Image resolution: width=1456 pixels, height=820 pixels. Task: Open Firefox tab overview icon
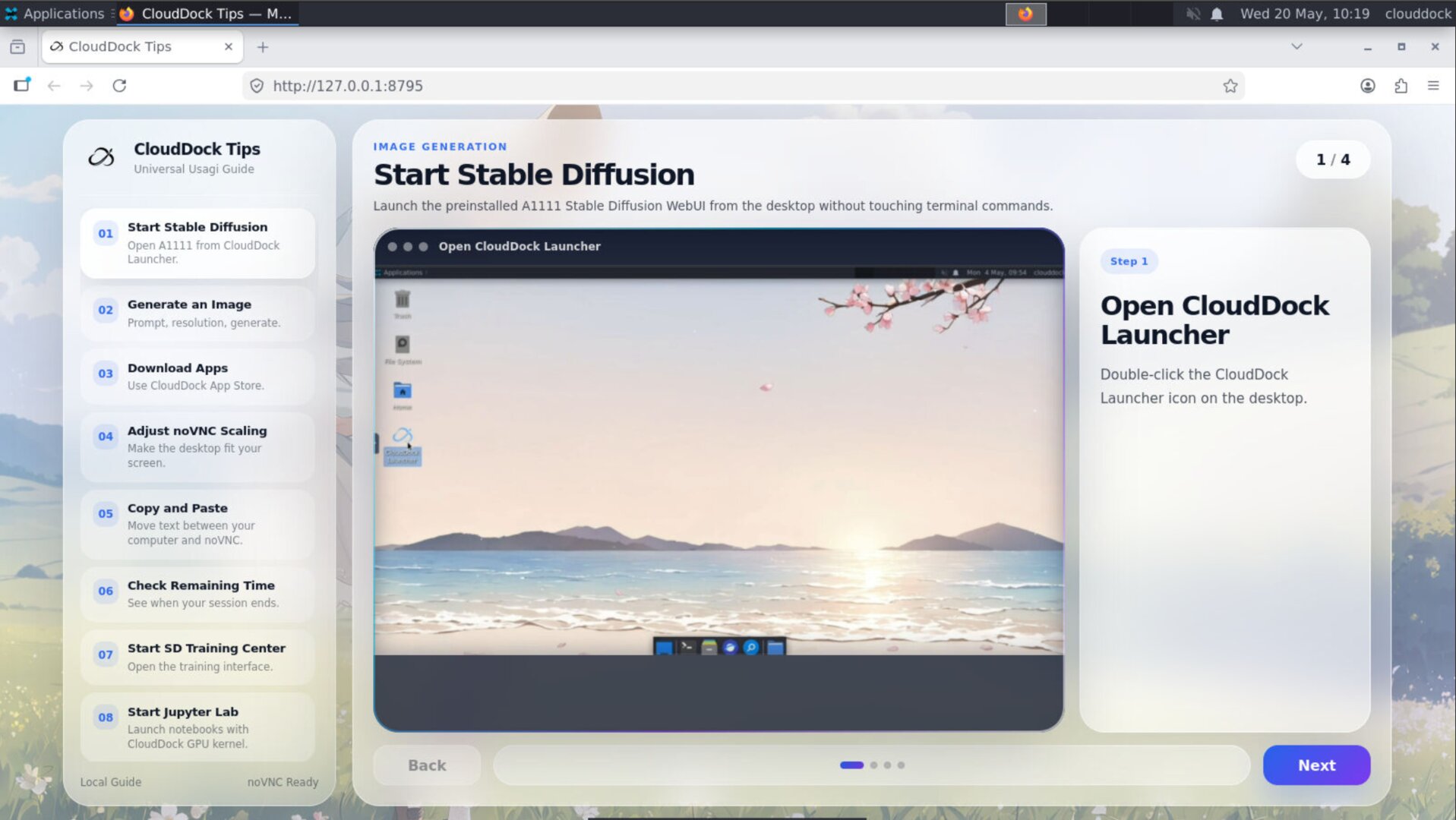(17, 47)
